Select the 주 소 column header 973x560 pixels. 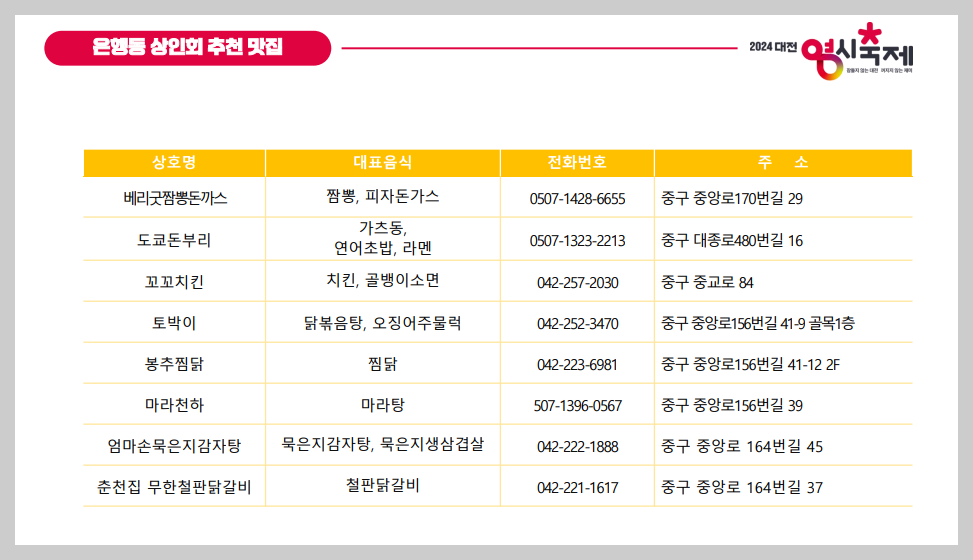point(783,163)
